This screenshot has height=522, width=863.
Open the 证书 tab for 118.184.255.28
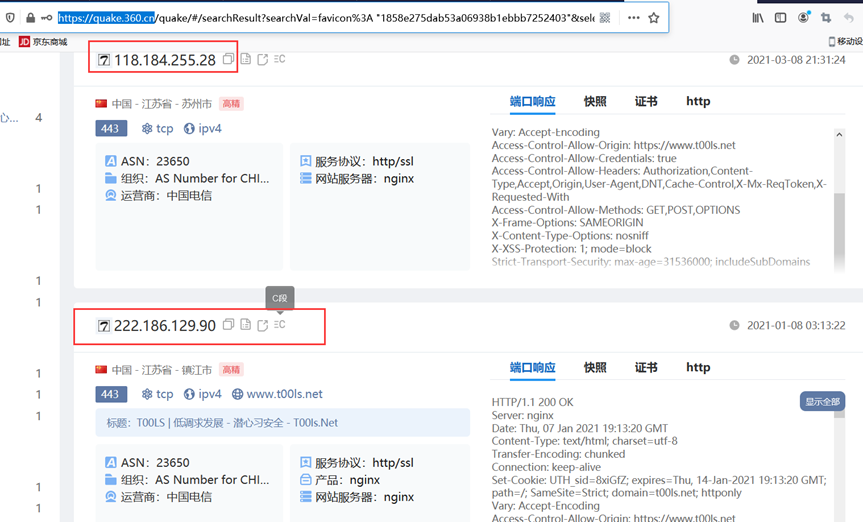pyautogui.click(x=646, y=101)
